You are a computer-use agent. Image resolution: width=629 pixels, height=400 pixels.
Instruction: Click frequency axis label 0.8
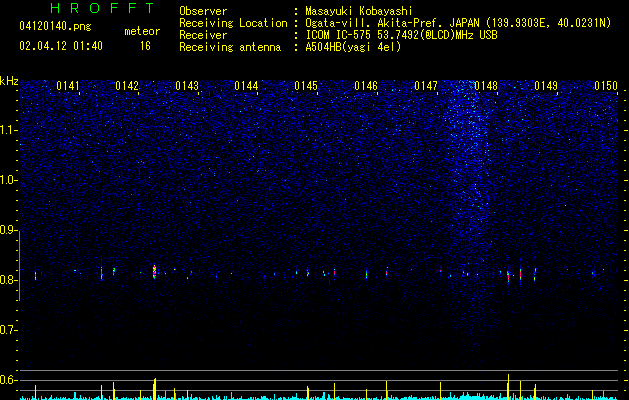8,280
